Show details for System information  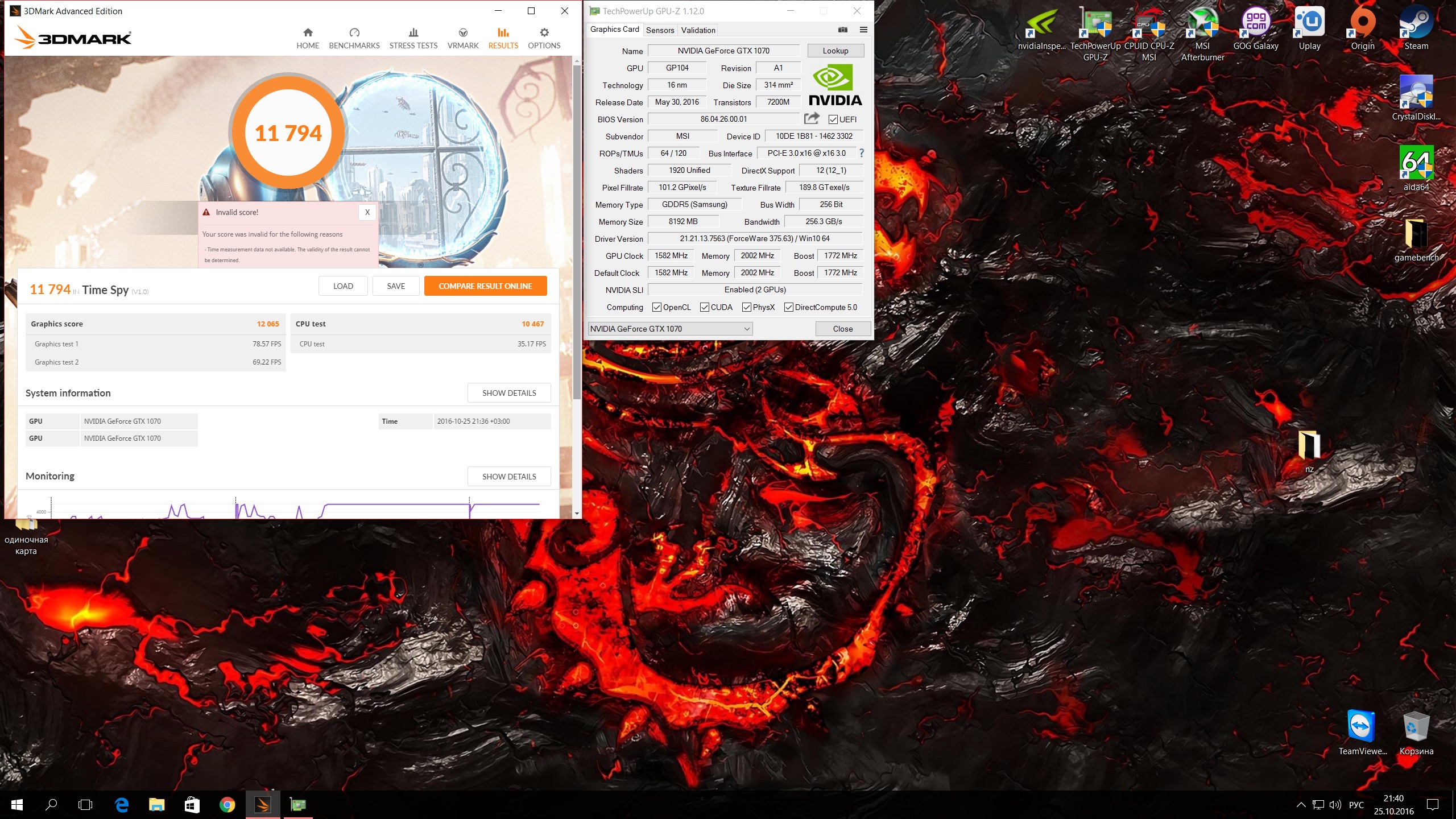tap(508, 393)
